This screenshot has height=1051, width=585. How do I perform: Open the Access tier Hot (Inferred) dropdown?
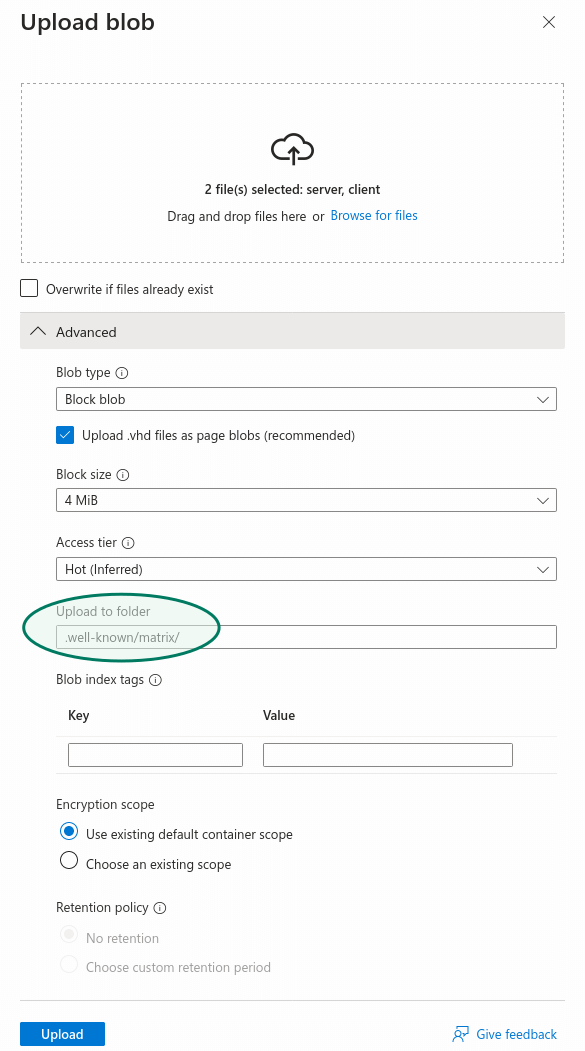[x=306, y=570]
